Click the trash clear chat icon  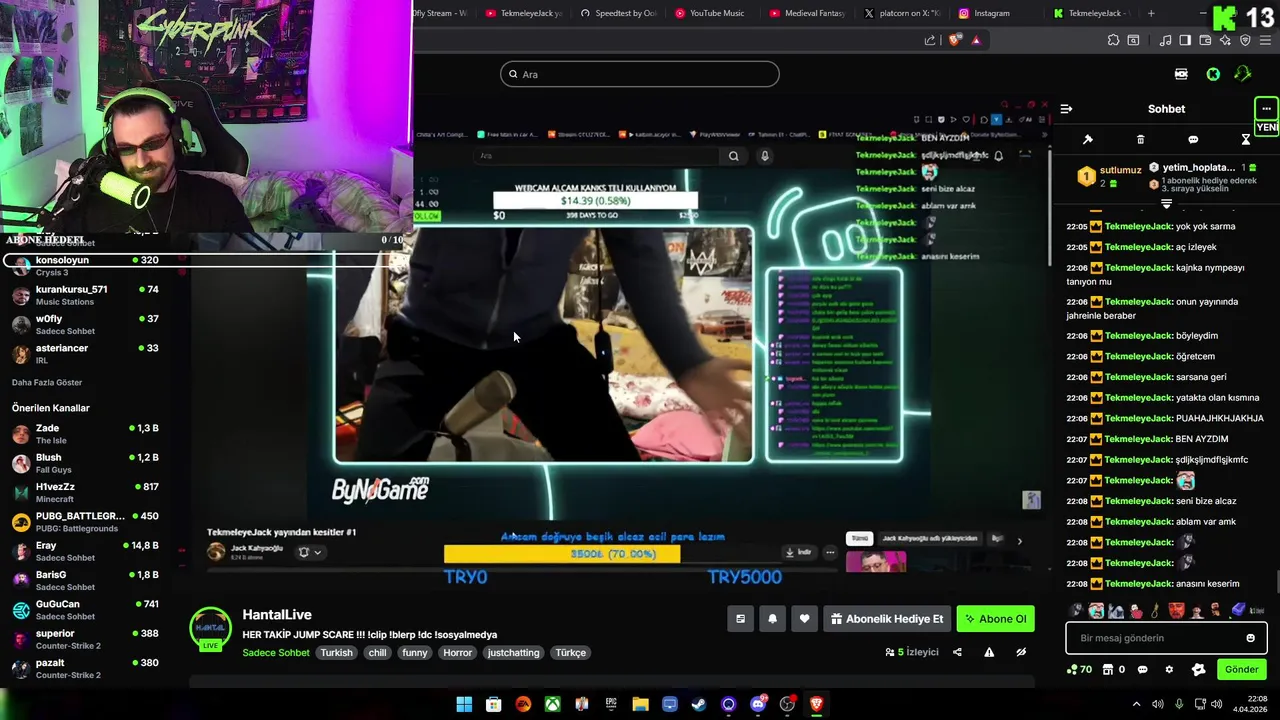pyautogui.click(x=1140, y=140)
